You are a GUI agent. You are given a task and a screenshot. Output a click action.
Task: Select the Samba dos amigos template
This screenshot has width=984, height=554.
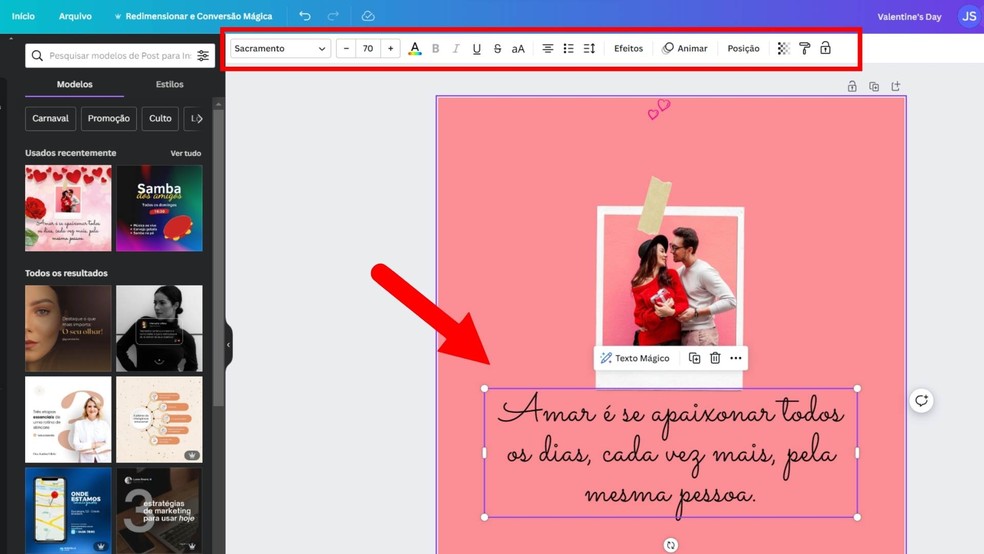click(x=159, y=208)
